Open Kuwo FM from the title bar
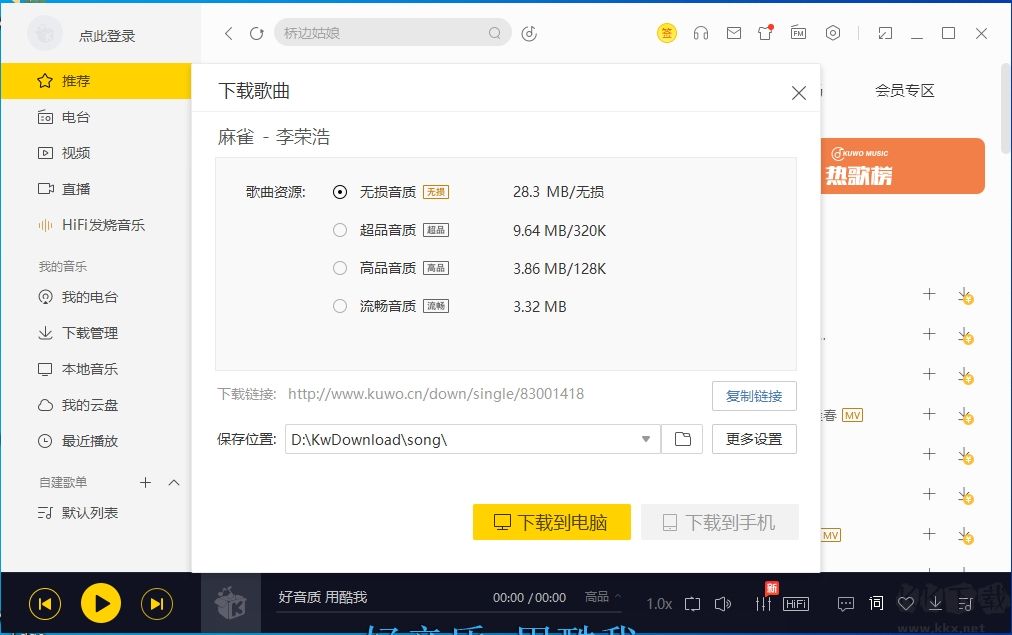Image resolution: width=1012 pixels, height=635 pixels. (798, 32)
